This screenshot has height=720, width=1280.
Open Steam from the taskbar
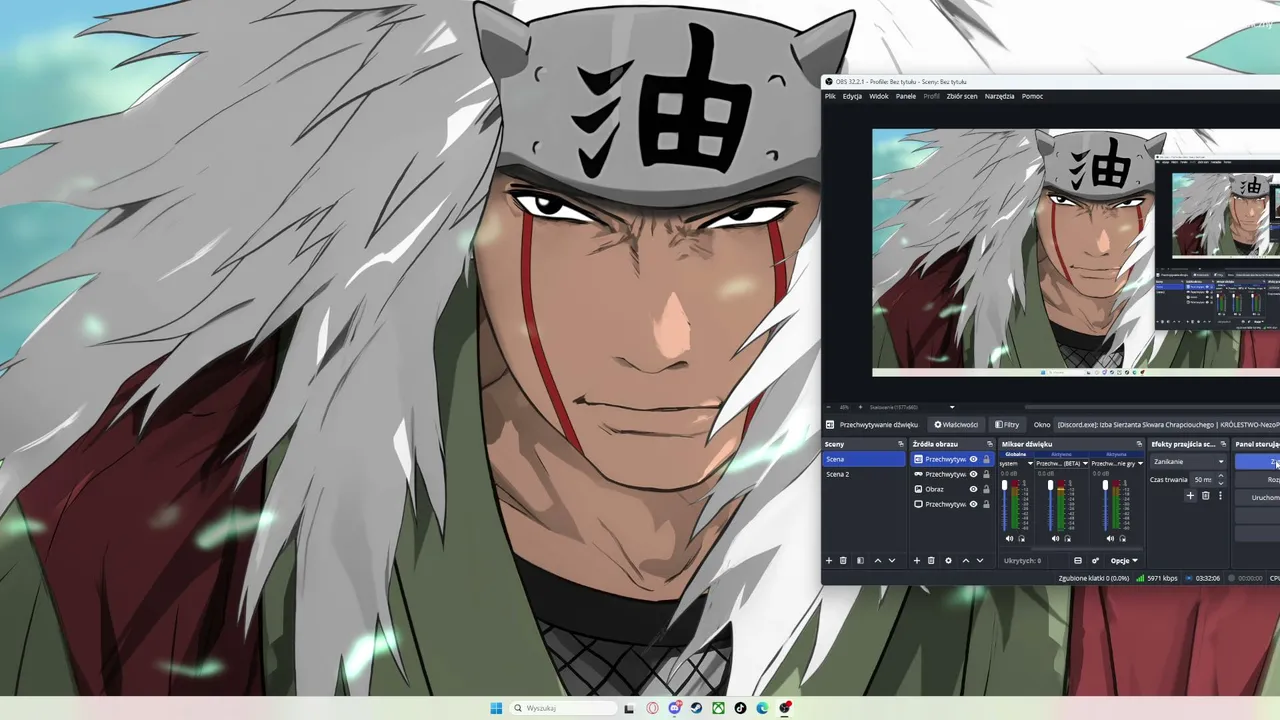[x=697, y=708]
